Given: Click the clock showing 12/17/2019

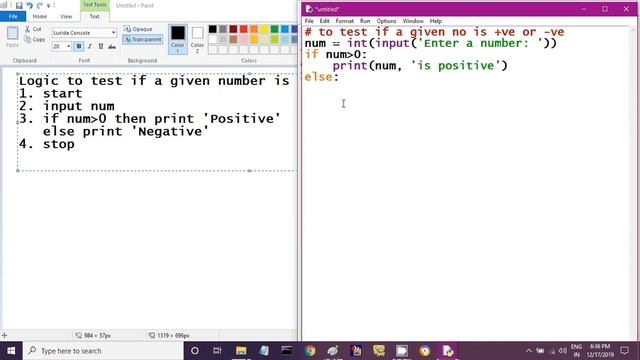Looking at the screenshot, I should coord(600,351).
